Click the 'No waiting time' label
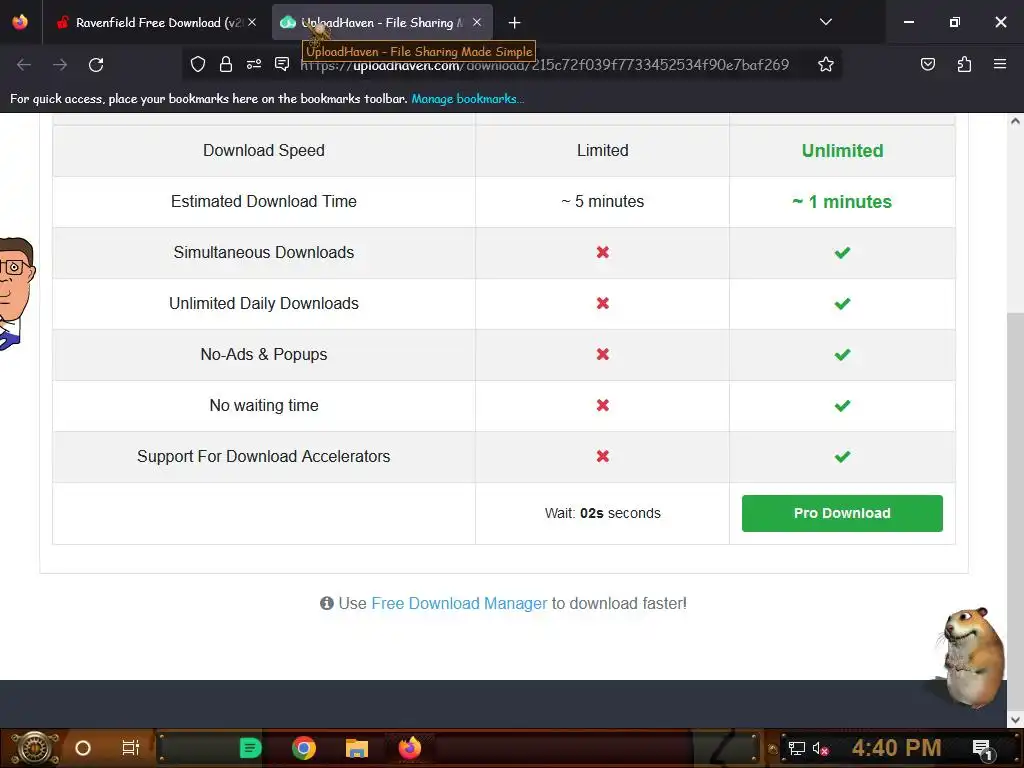Viewport: 1024px width, 768px height. [x=264, y=405]
